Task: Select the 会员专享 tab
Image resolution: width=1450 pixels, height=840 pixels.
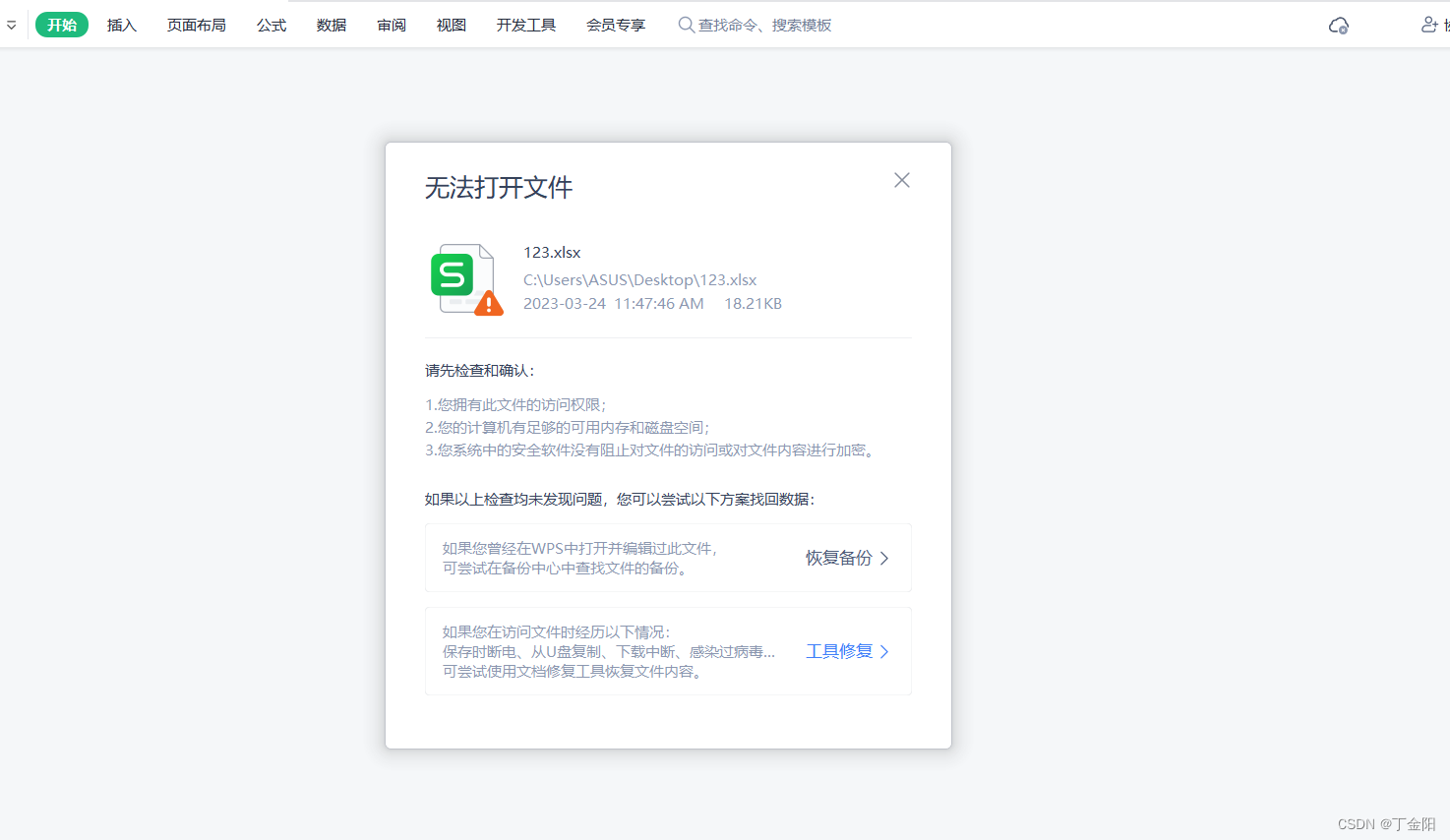Action: [616, 25]
